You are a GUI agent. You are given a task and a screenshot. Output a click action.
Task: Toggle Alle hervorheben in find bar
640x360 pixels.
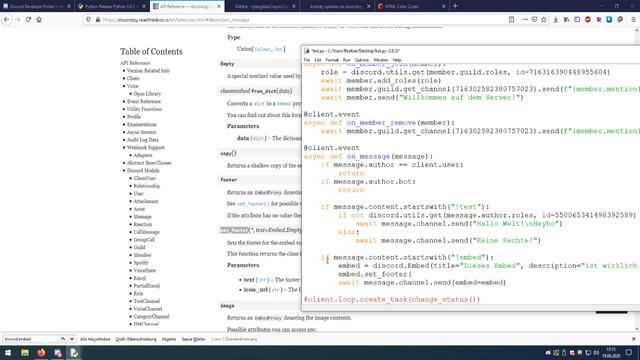click(x=95, y=339)
